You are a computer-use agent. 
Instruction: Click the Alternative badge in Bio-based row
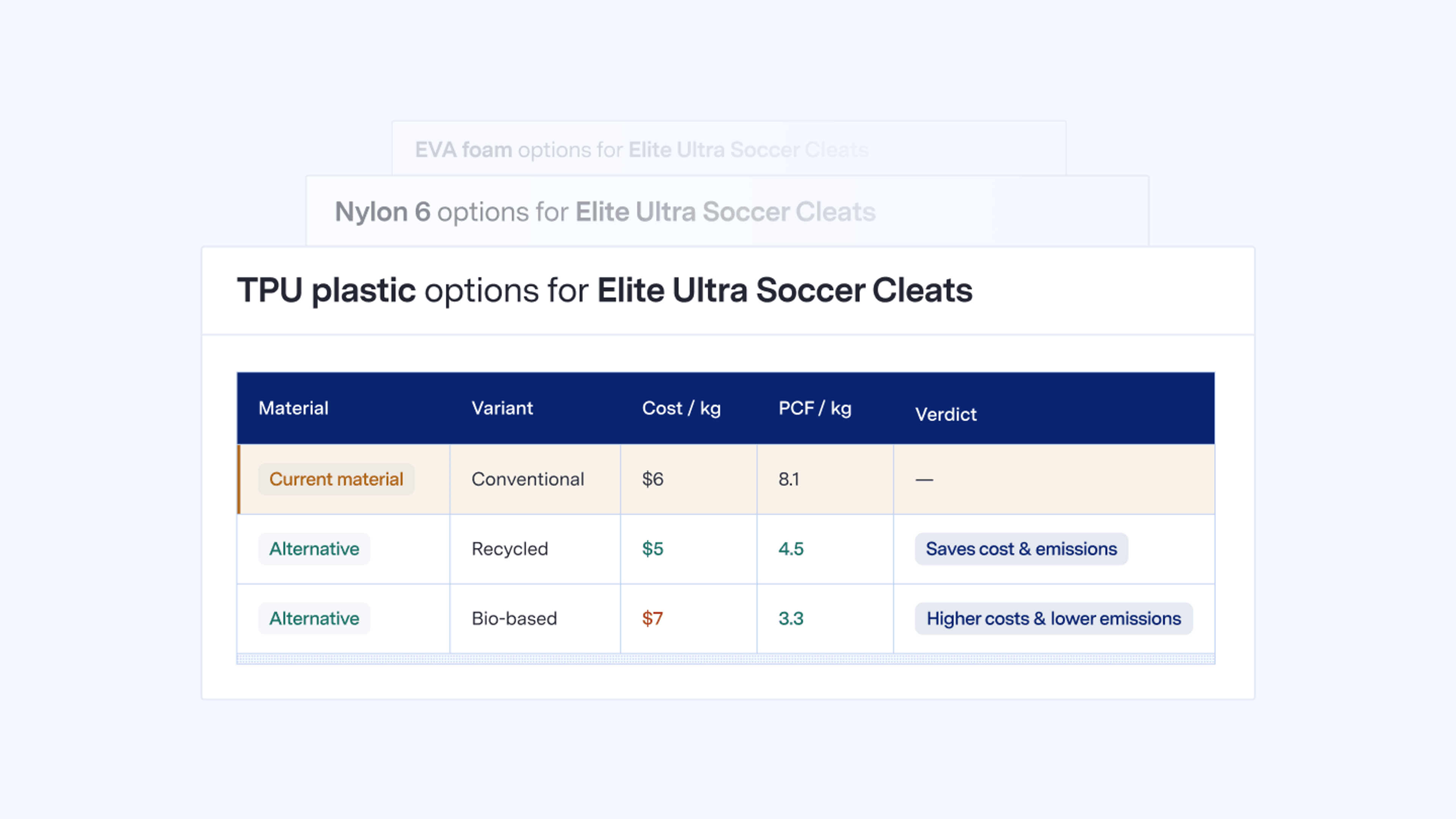314,618
